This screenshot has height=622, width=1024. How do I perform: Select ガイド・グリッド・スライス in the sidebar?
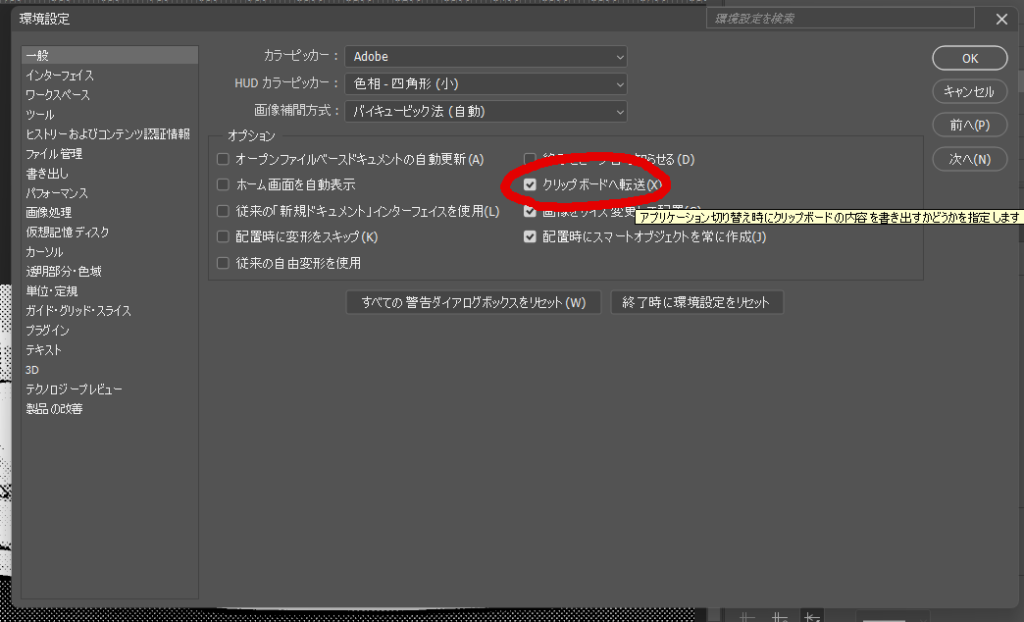78,311
